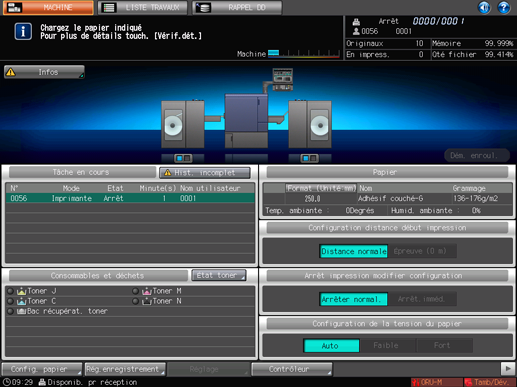The image size is (517, 387).
Task: Click the clock icon at 09:29
Action: click(6, 382)
